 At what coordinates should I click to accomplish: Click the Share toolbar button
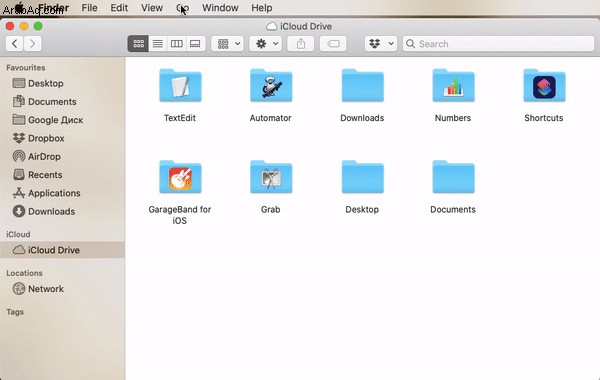[301, 44]
